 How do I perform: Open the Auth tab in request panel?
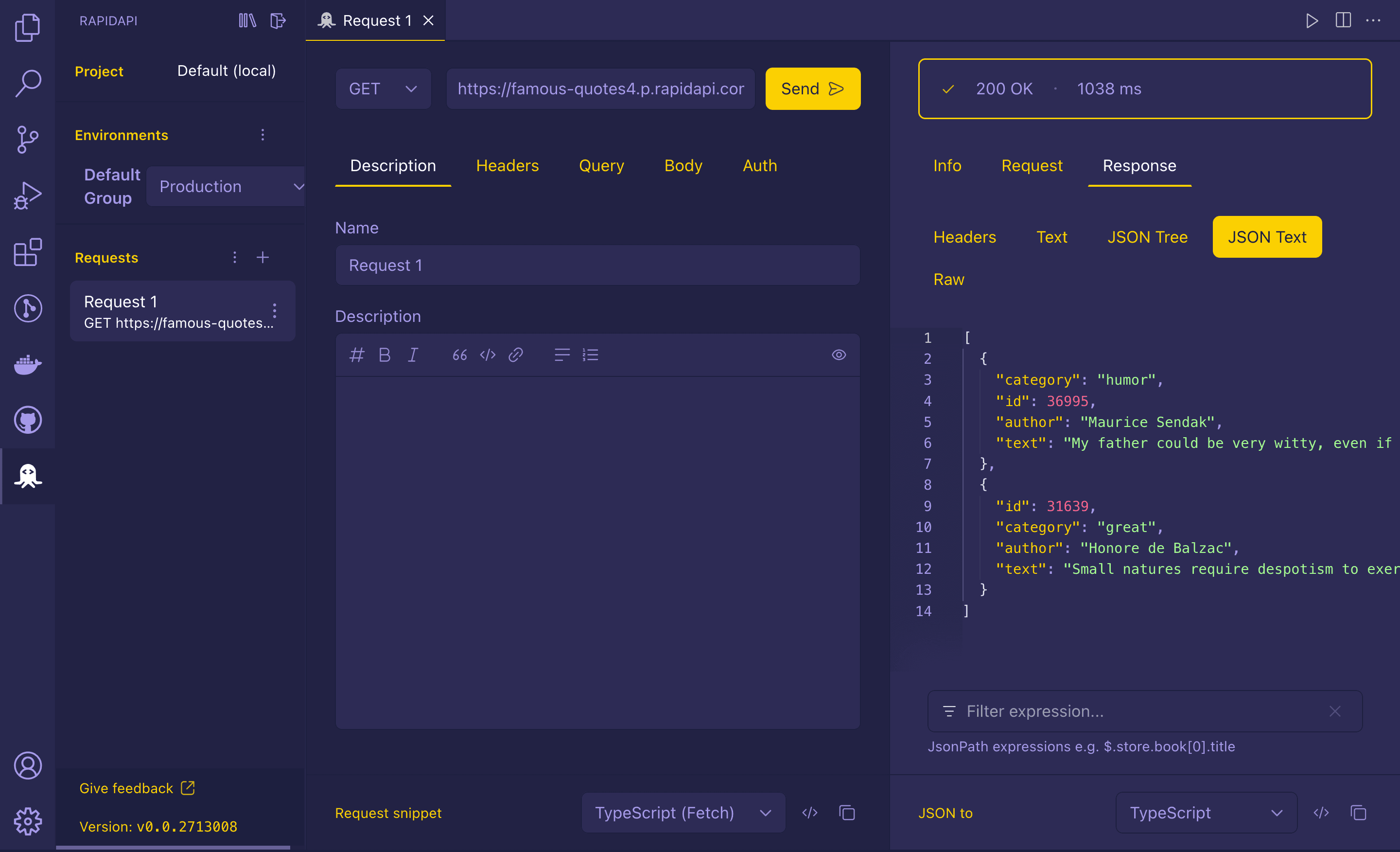tap(760, 166)
